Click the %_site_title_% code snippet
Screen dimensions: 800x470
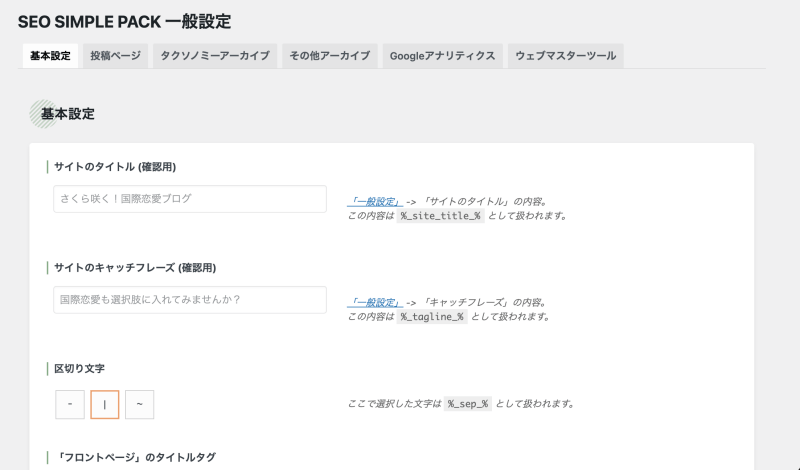[440, 216]
